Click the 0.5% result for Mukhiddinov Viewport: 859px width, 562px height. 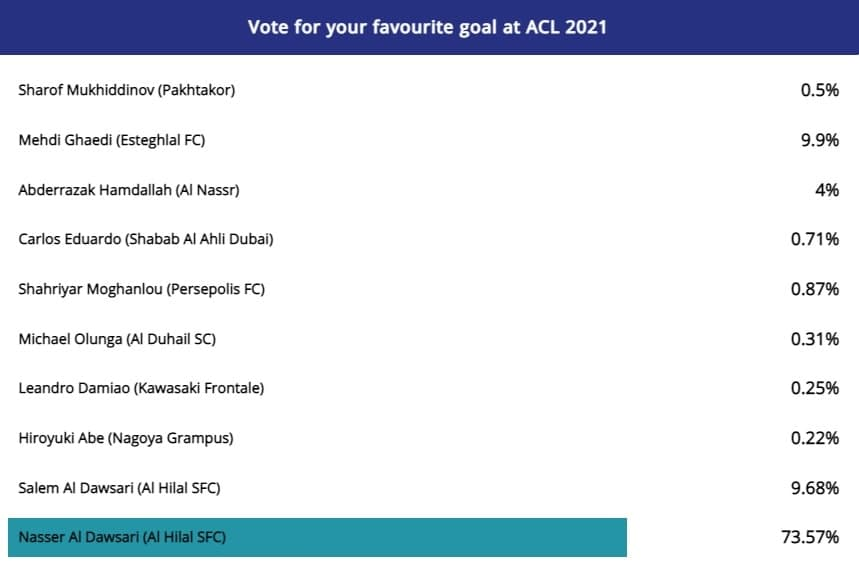tap(820, 90)
